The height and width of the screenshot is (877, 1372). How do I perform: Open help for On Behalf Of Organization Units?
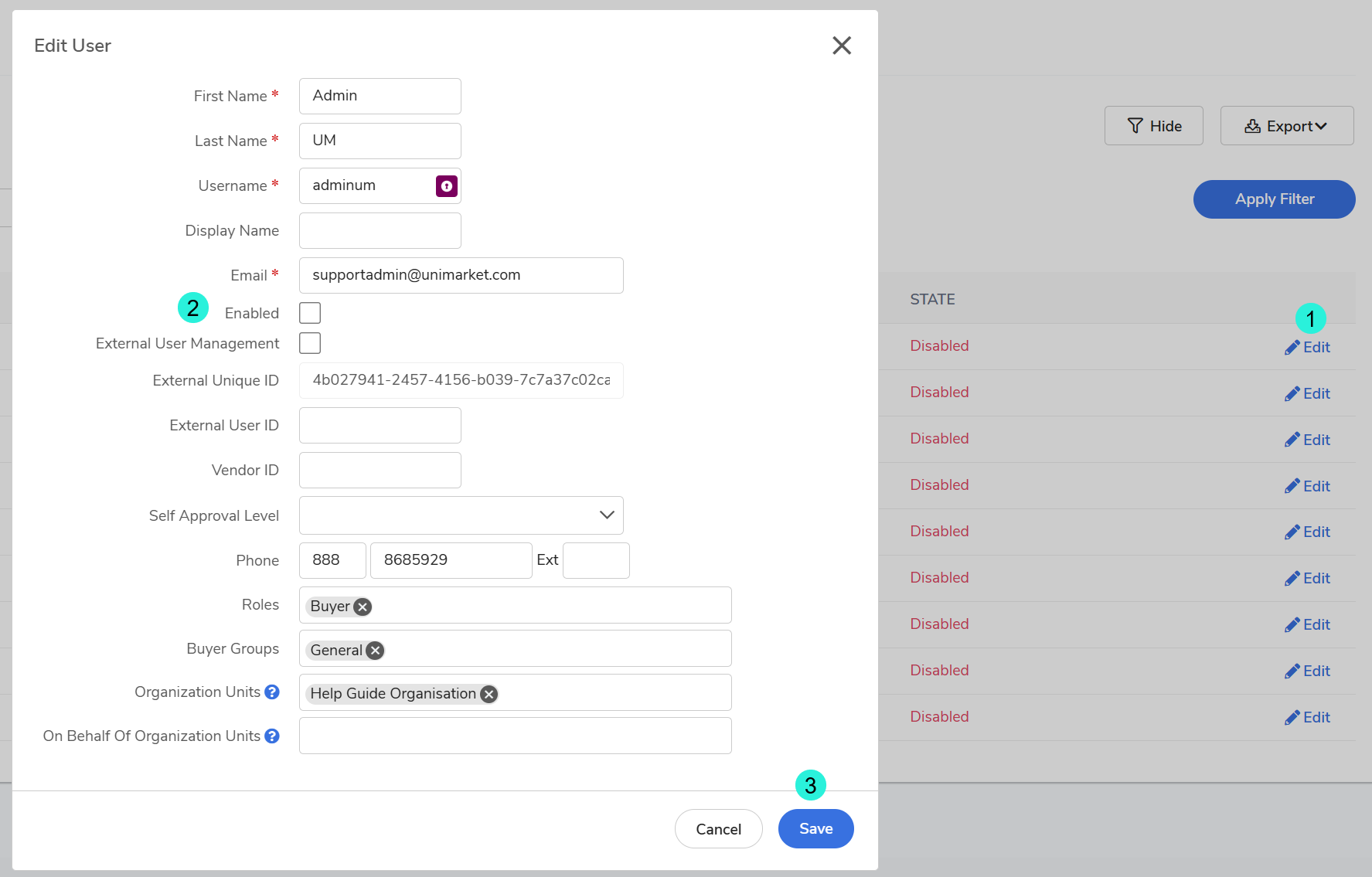(x=272, y=736)
